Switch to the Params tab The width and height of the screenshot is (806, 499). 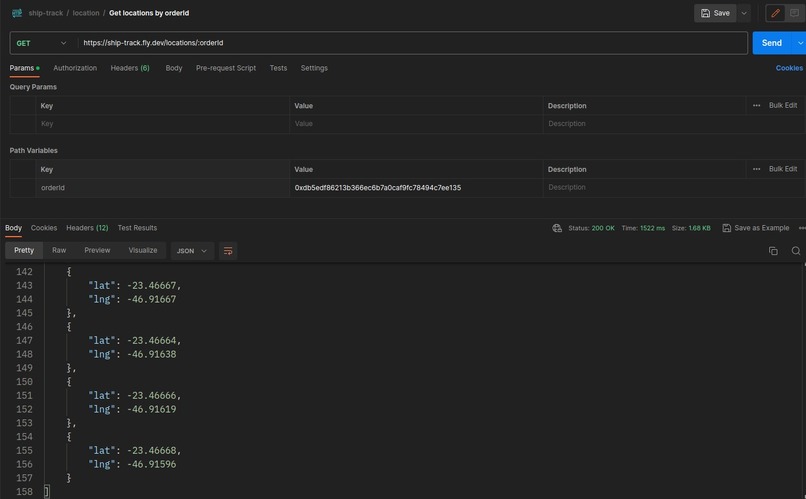24,68
